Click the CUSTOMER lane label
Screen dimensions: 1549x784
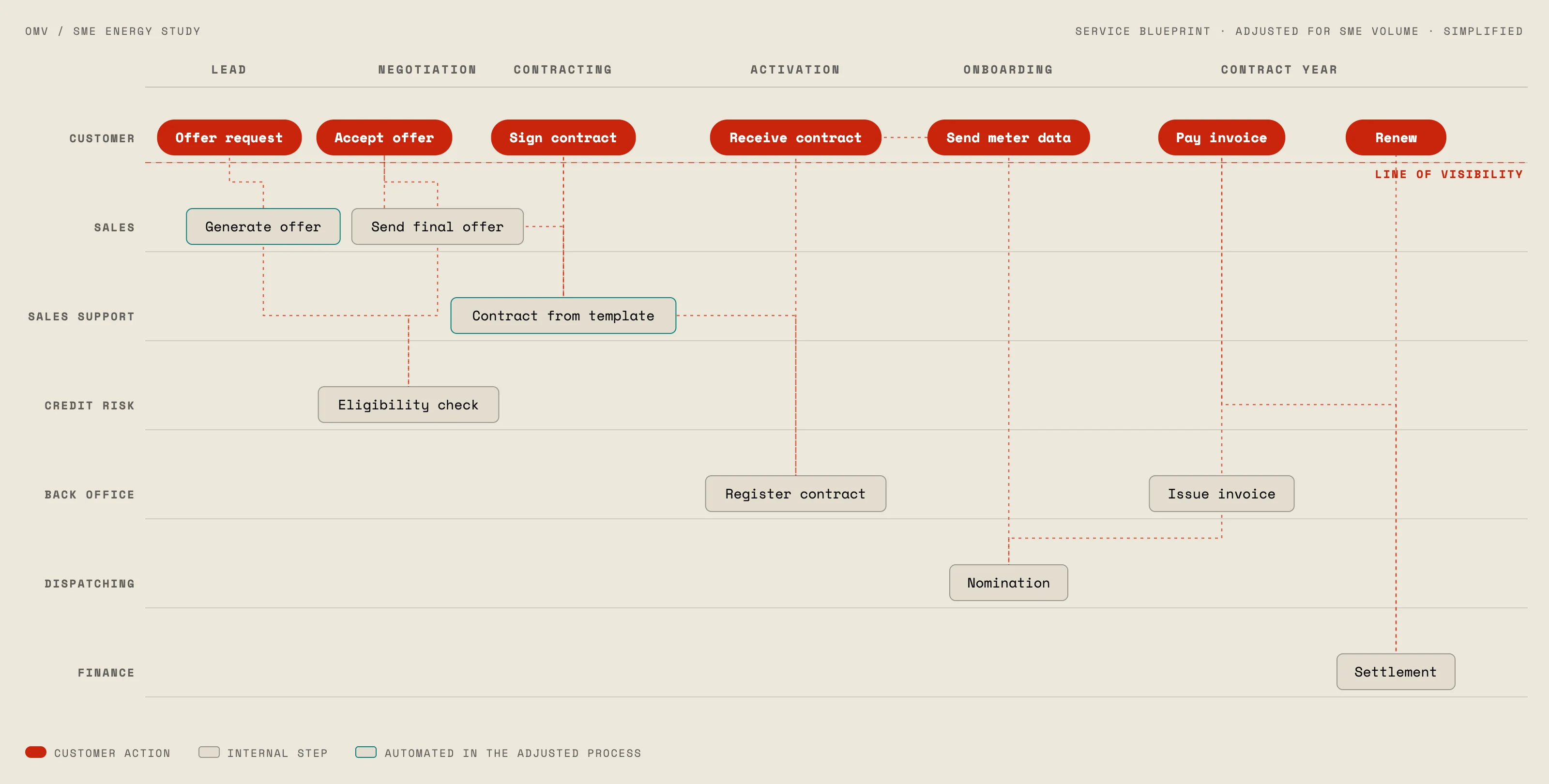pos(102,138)
